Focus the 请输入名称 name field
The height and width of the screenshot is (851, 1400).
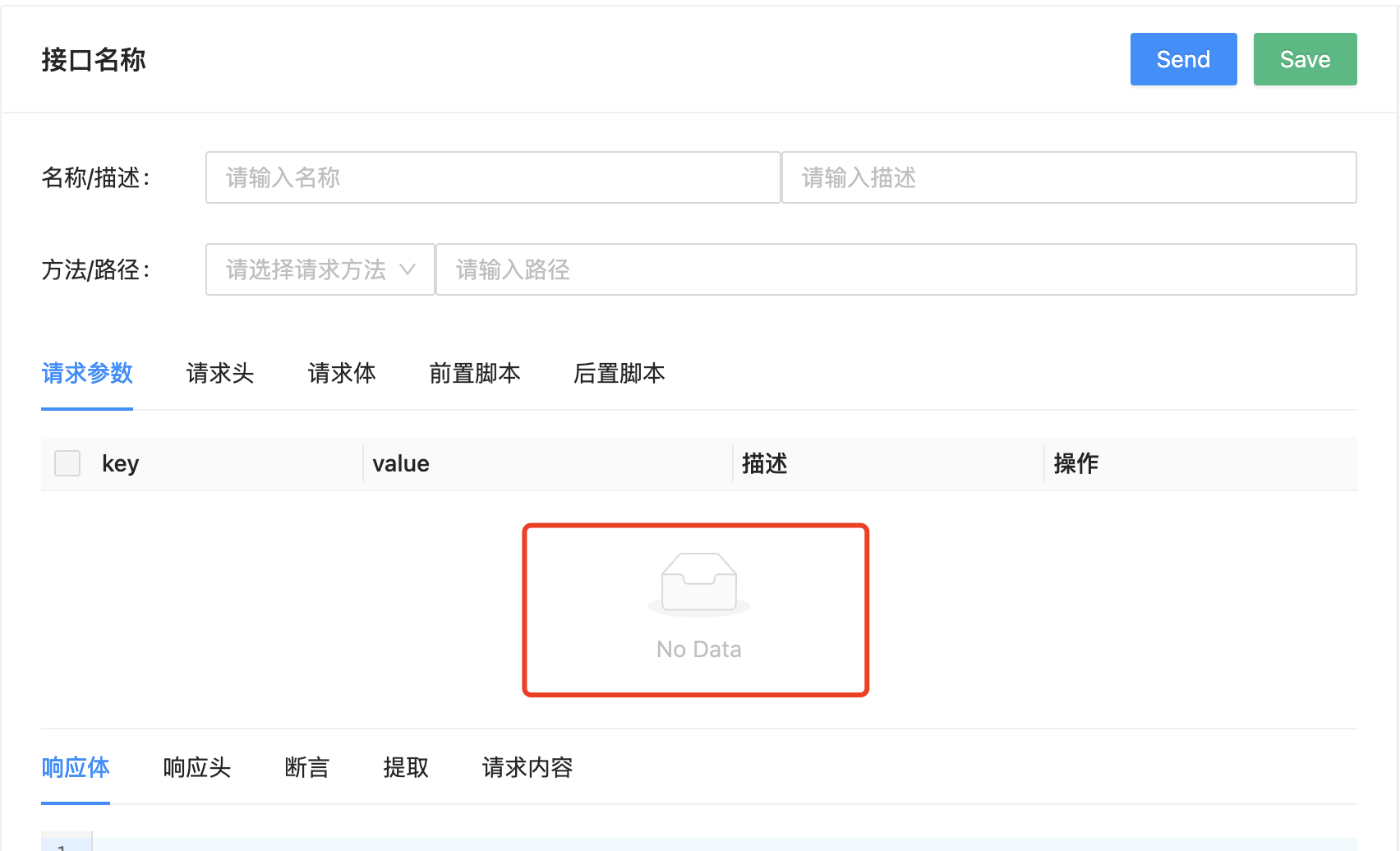(x=493, y=177)
